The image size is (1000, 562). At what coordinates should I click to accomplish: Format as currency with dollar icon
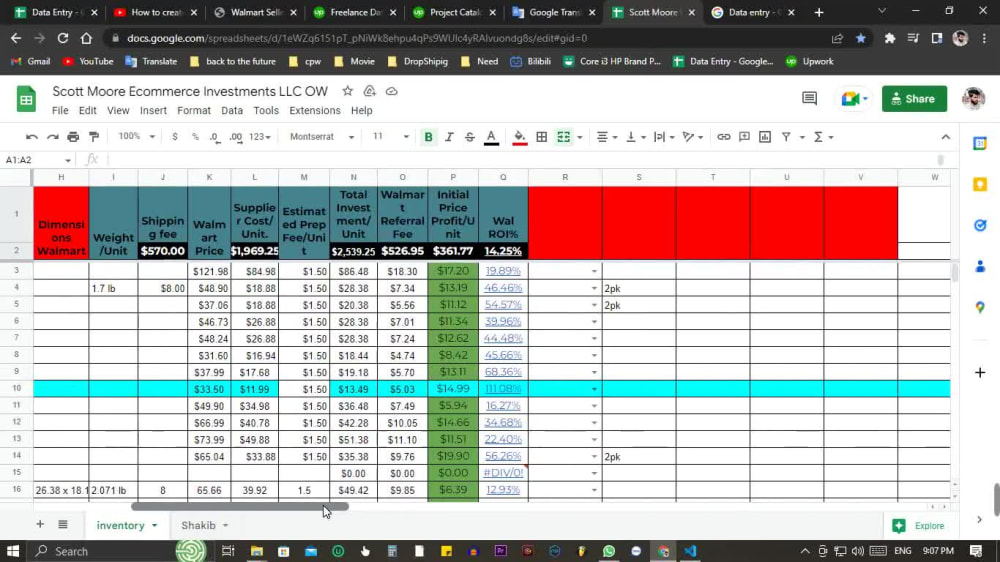[175, 137]
